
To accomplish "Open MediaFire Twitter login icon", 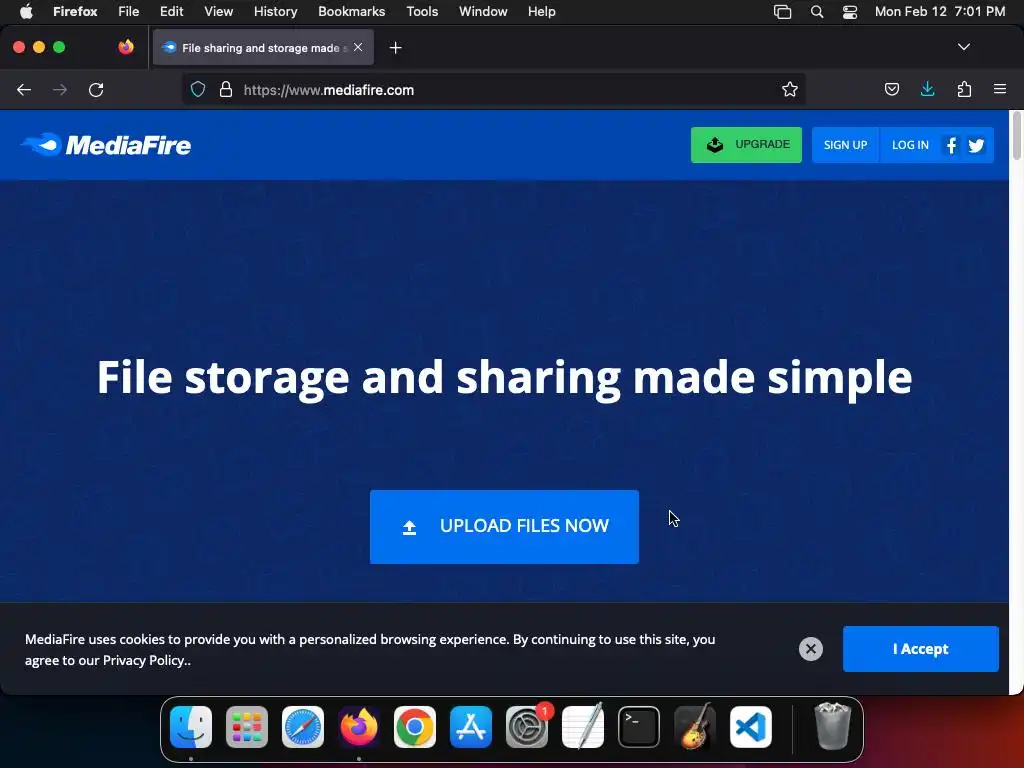I will click(976, 145).
